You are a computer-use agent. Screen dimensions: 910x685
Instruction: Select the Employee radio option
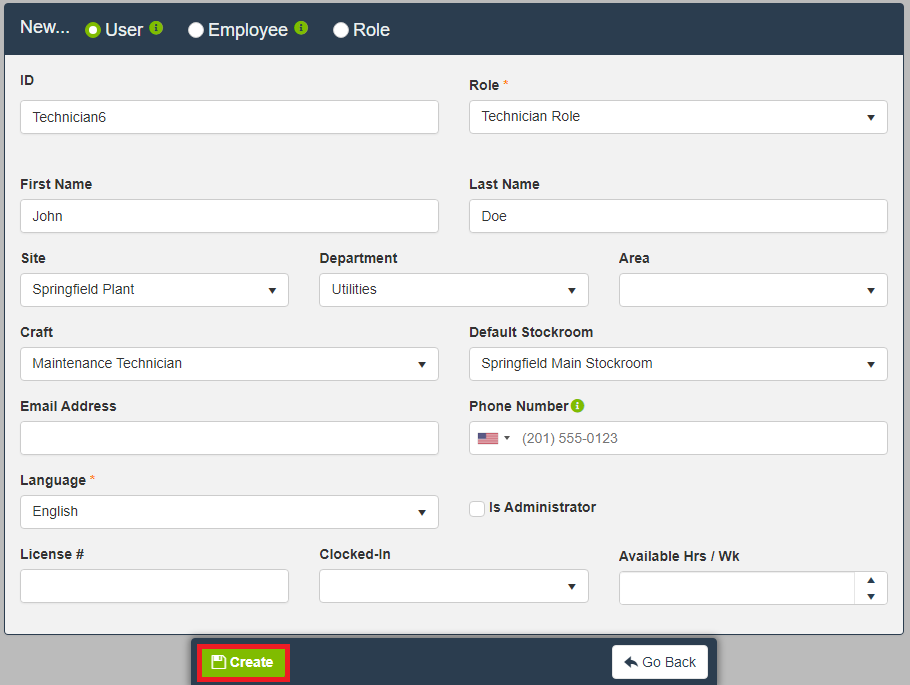click(x=196, y=30)
